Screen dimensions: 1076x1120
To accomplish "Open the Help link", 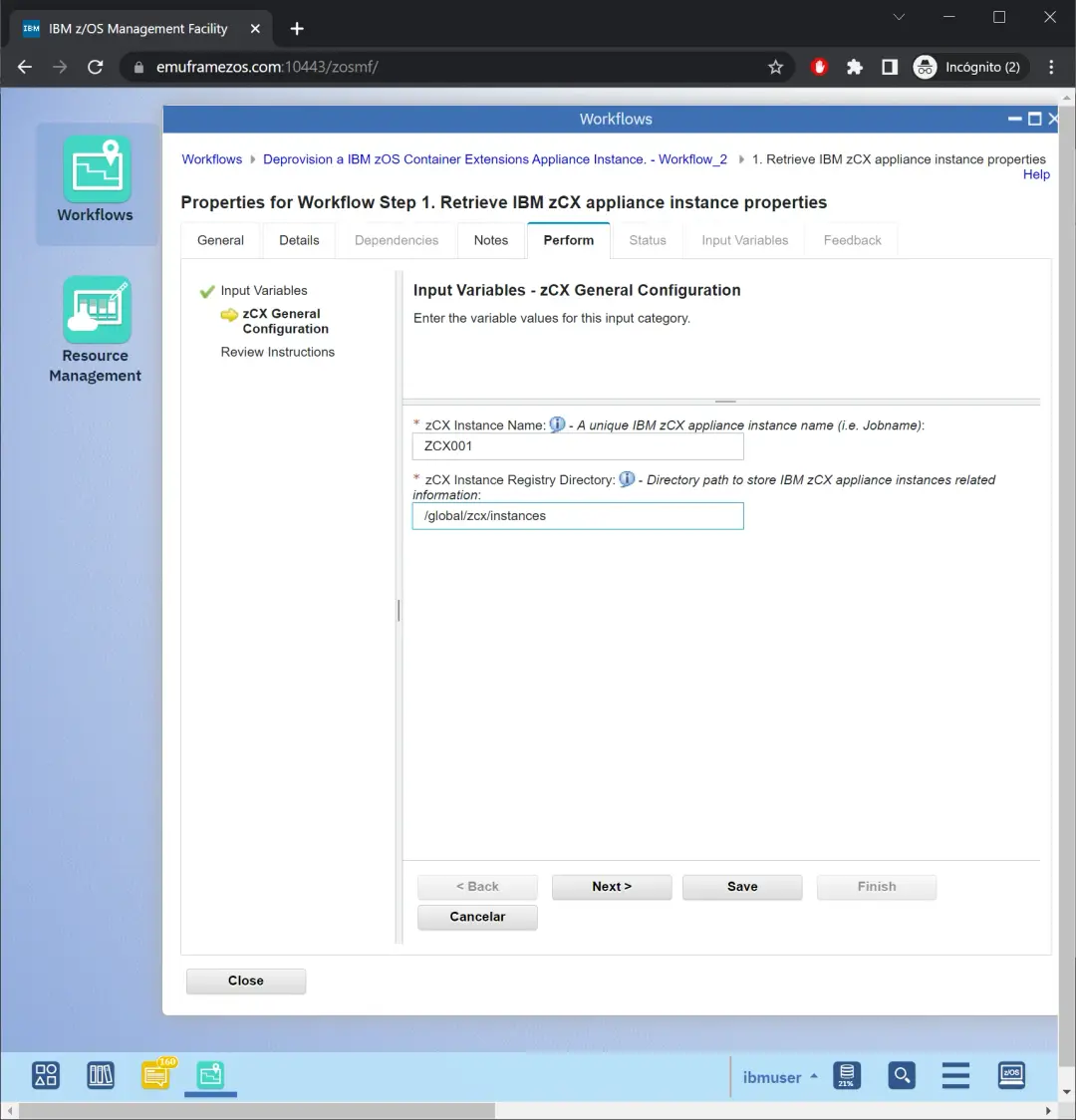I will click(1036, 174).
